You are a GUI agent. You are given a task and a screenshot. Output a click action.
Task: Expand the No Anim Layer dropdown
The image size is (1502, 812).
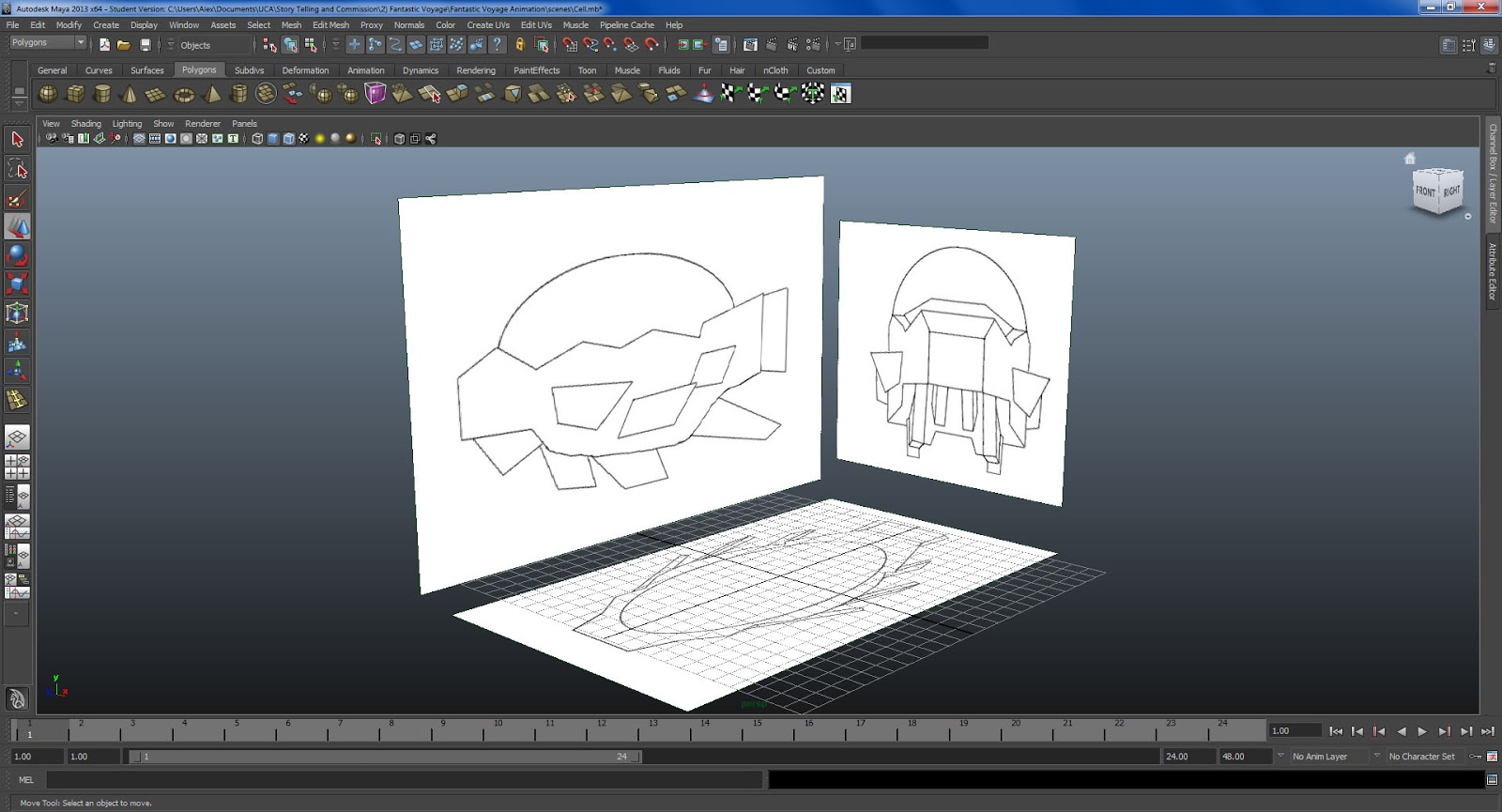coord(1280,756)
